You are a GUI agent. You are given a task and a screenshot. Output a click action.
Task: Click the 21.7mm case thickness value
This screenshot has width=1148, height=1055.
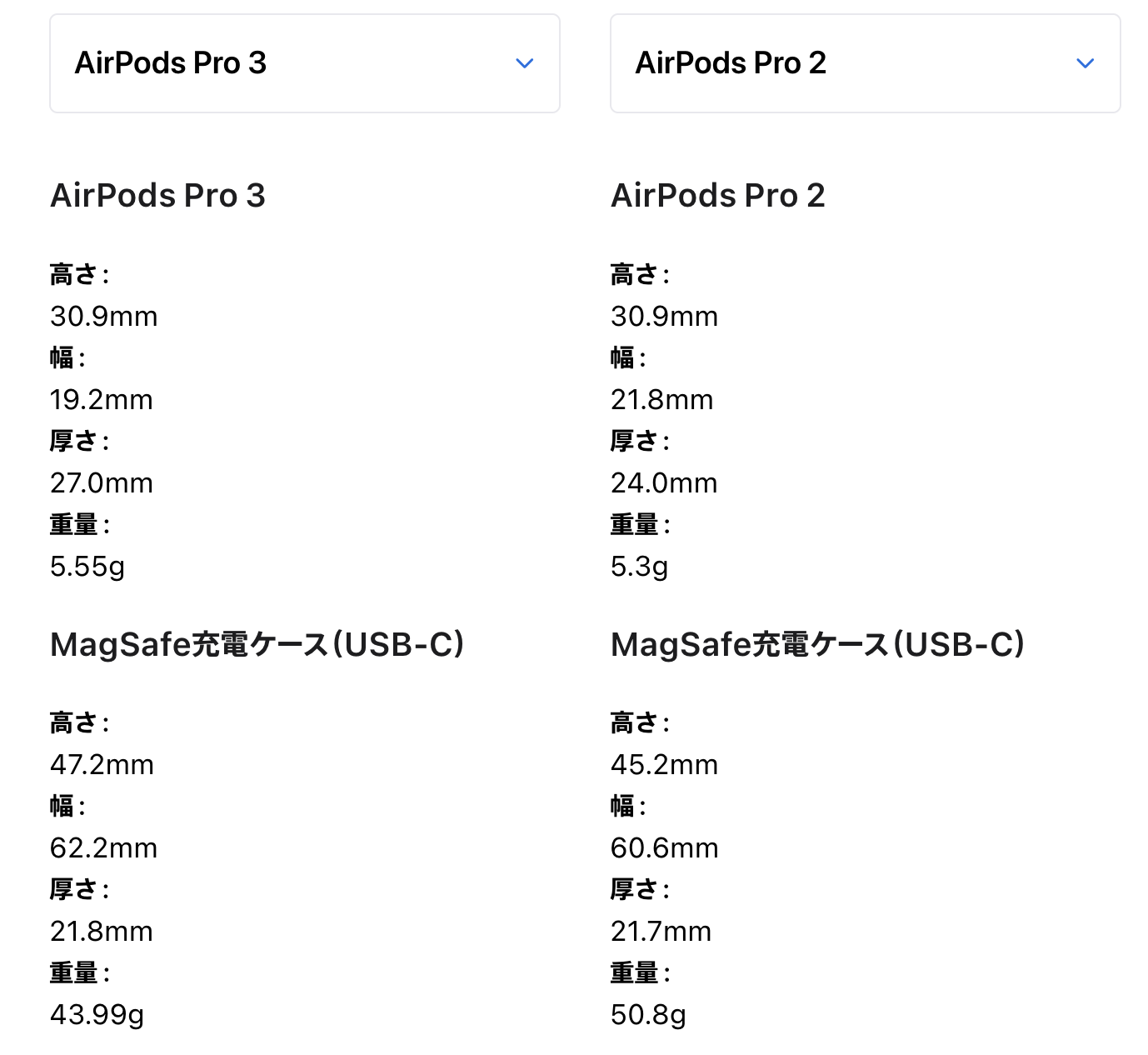tap(661, 932)
